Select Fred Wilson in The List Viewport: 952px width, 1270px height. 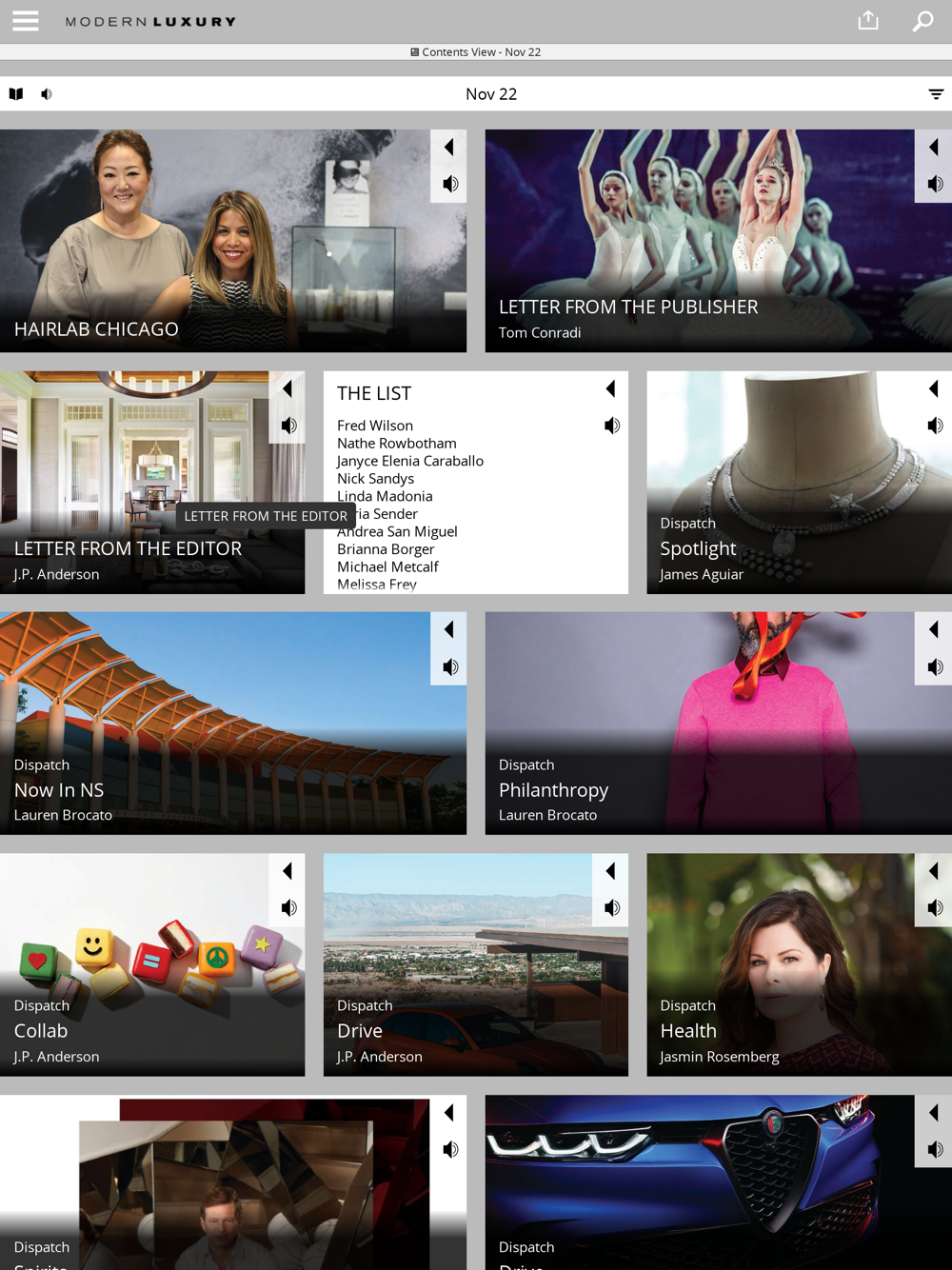click(x=375, y=426)
